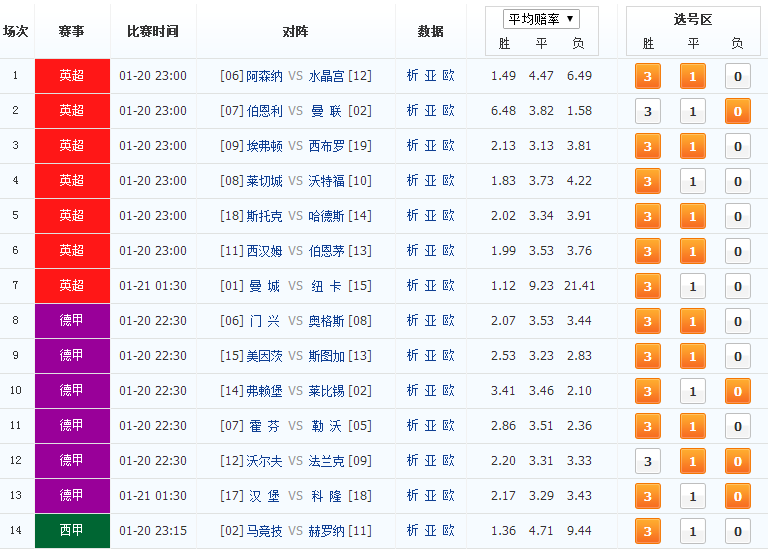Open 欧 European odds for 美因茨 match
Screen dimensions: 768x553
[x=448, y=356]
